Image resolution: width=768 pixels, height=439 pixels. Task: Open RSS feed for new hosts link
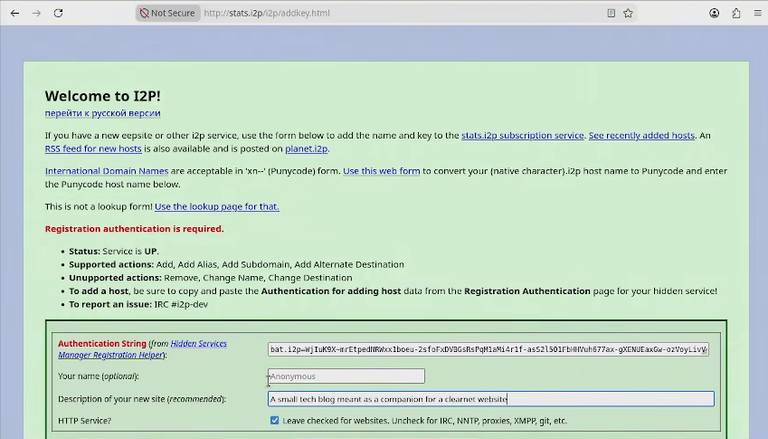pos(93,148)
